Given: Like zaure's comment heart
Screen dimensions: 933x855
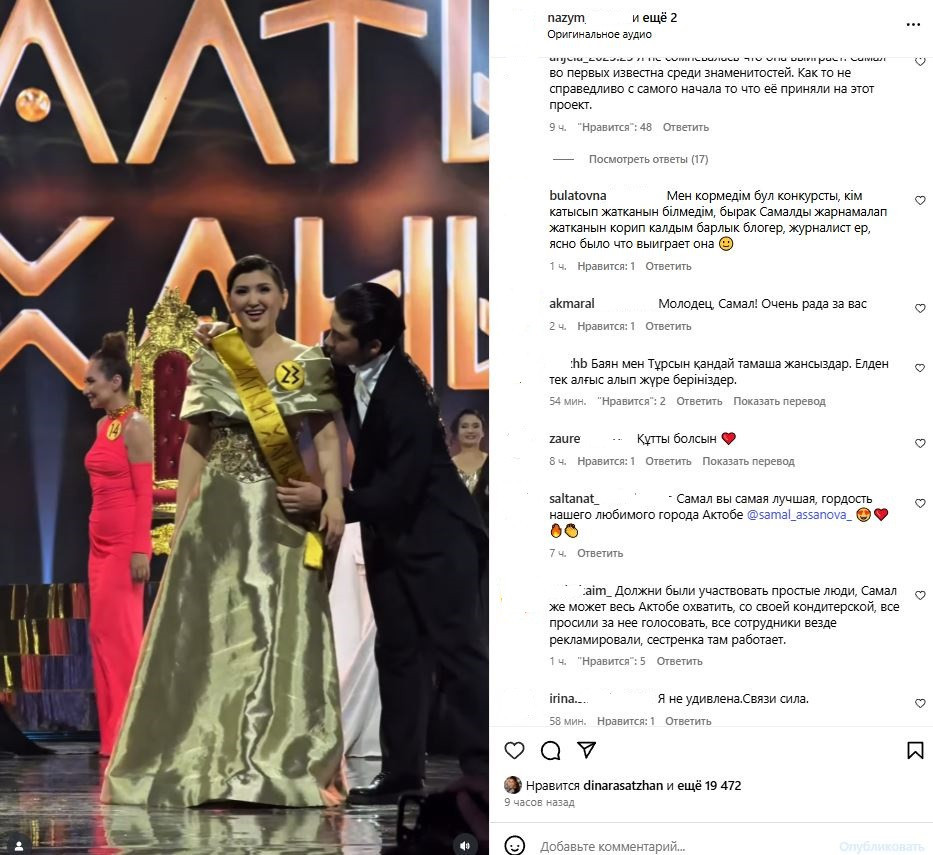Looking at the screenshot, I should click(920, 443).
